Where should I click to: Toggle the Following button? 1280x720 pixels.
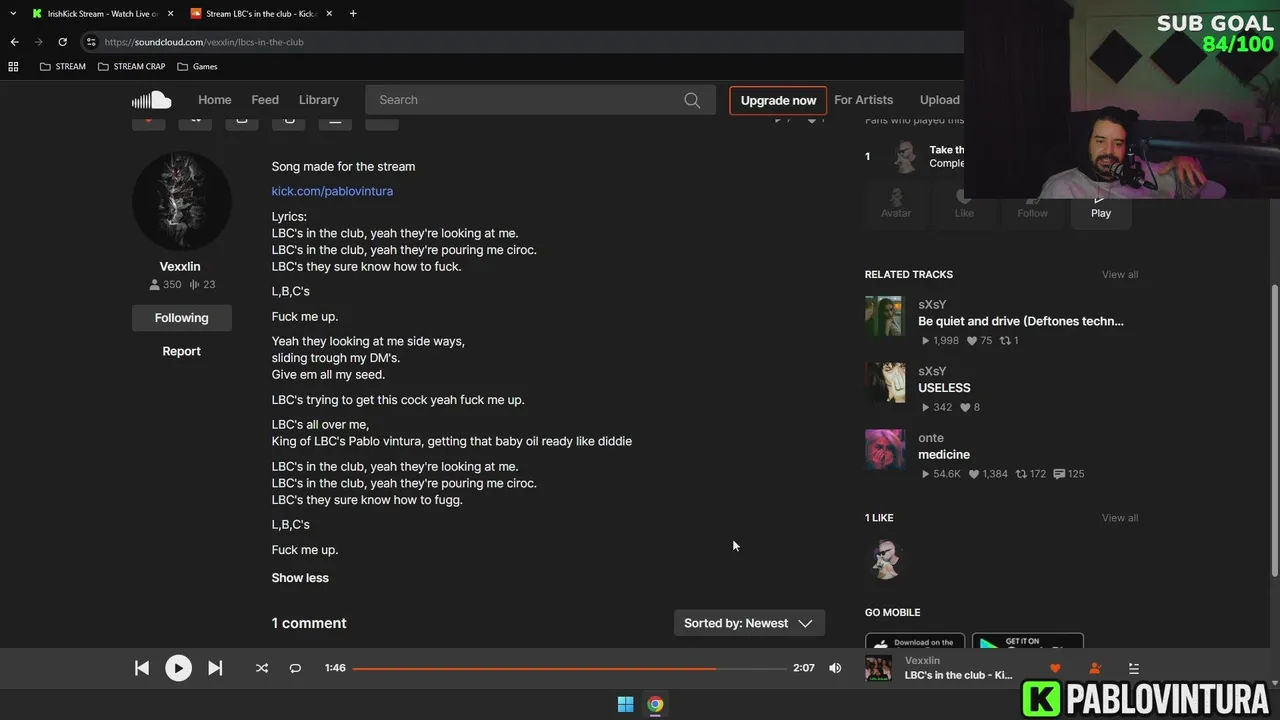pos(182,318)
